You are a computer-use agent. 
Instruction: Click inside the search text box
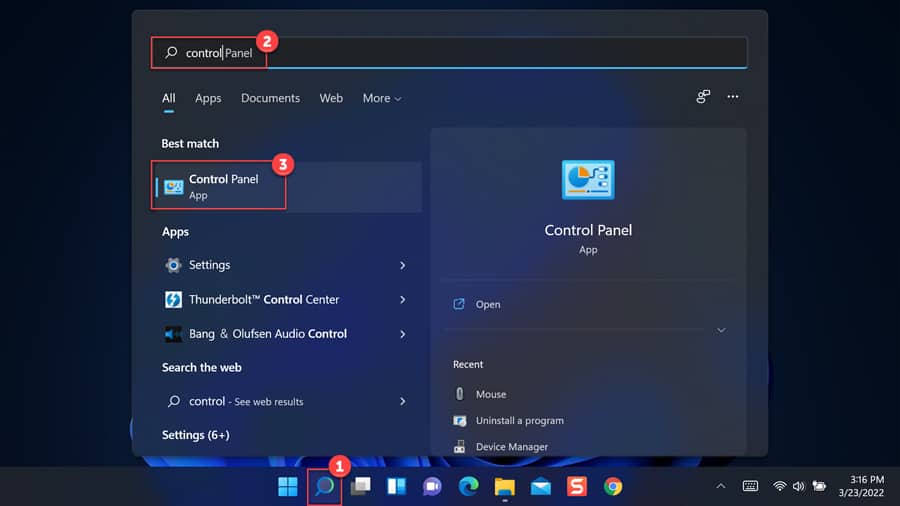point(449,53)
